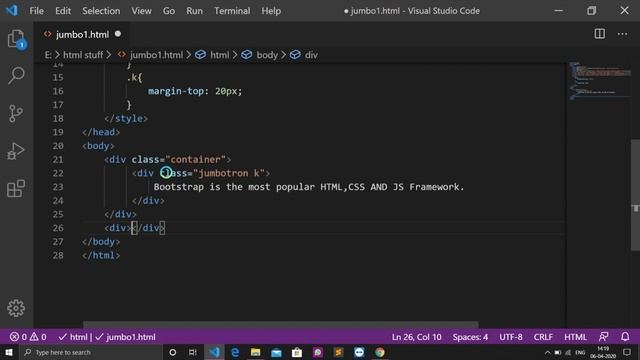Open the editor More Actions ellipsis
This screenshot has width=640, height=360.
(622, 34)
